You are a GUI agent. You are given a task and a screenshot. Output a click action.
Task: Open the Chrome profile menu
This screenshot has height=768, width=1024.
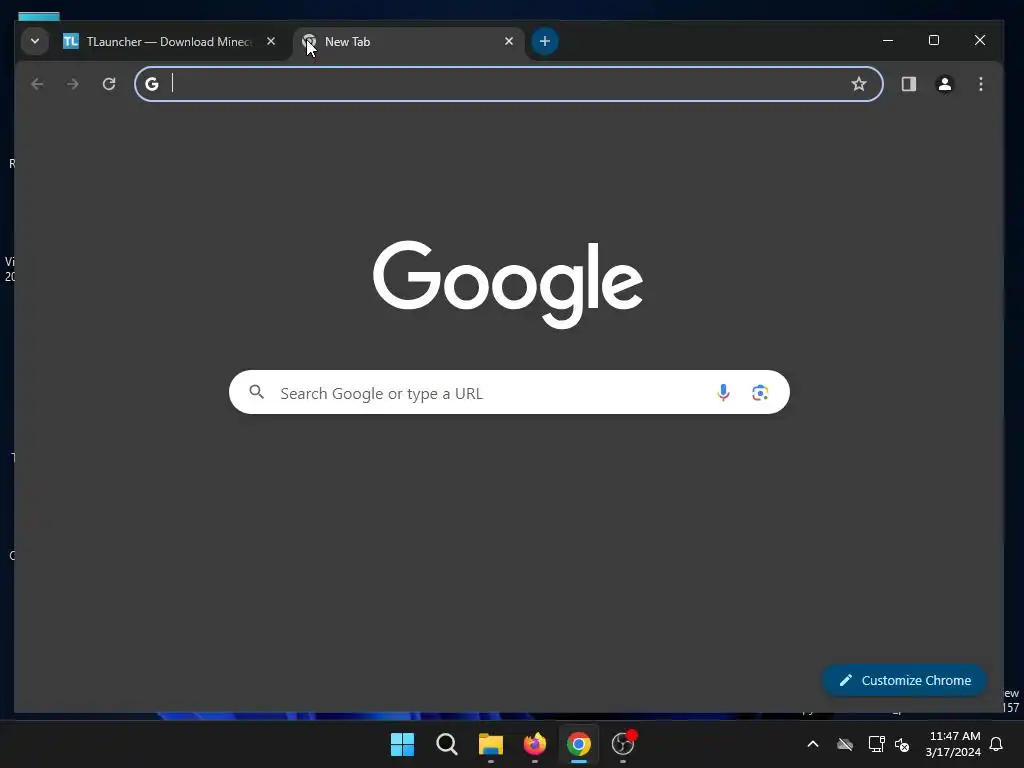pyautogui.click(x=944, y=84)
